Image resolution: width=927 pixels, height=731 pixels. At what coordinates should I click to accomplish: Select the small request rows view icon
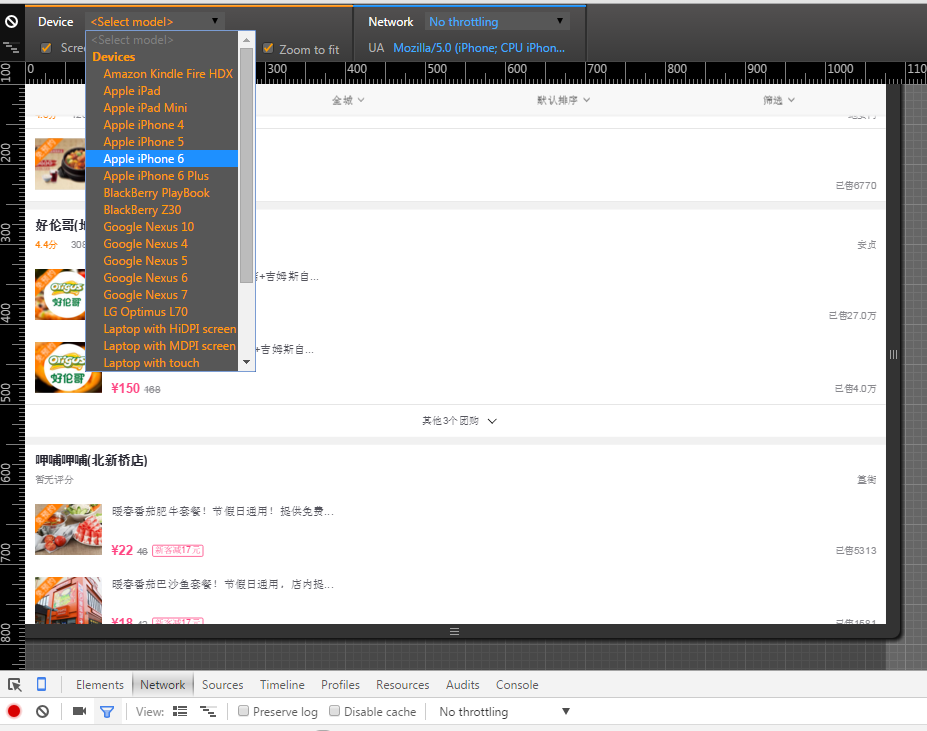pyautogui.click(x=208, y=711)
